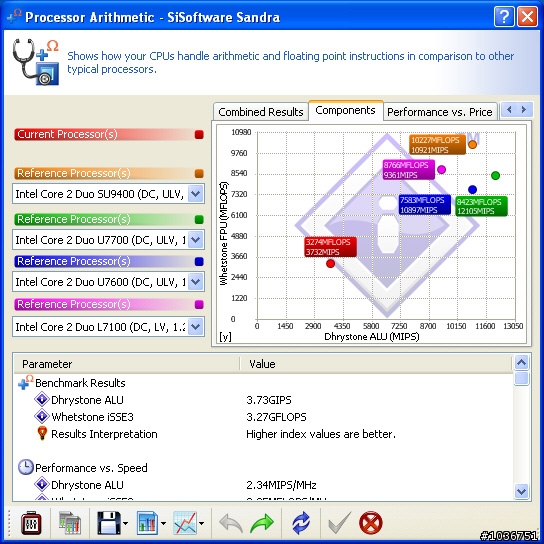
Task: Toggle the magenta Reference Processor swatch
Action: coord(199,305)
